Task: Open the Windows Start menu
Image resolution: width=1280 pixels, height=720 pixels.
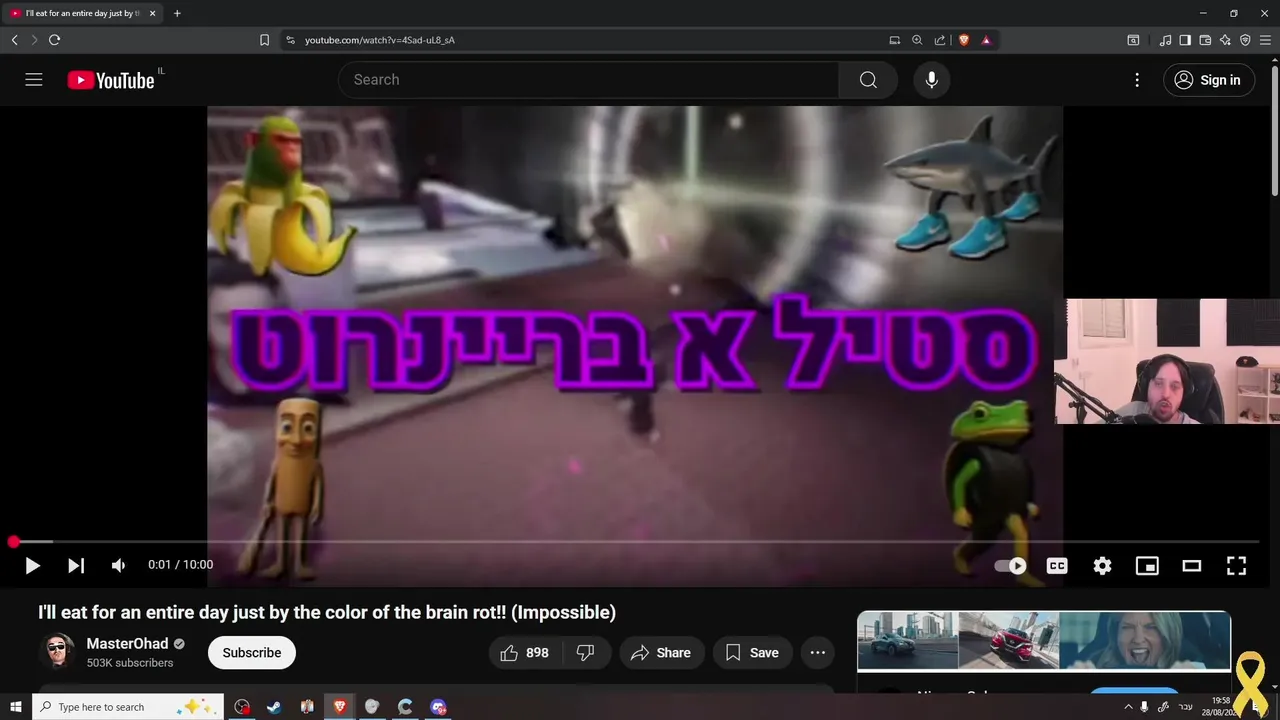Action: (x=15, y=707)
